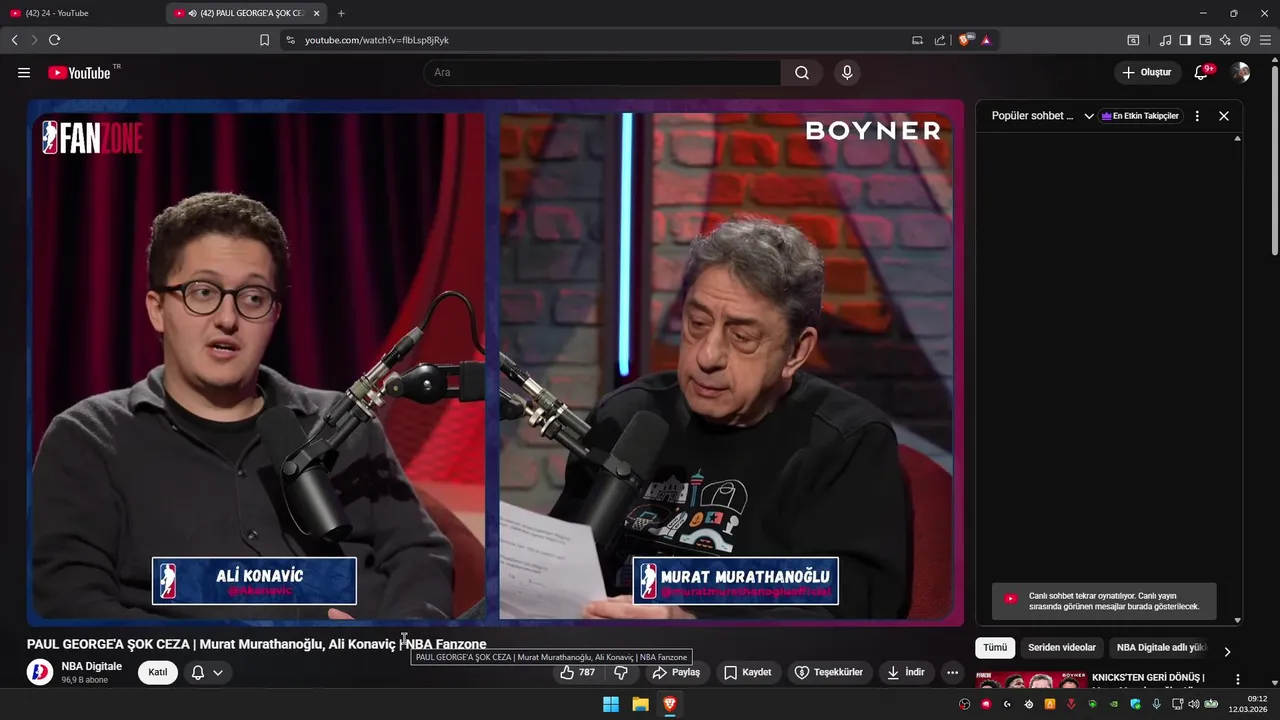Screen dimensions: 1280x720
Task: Click the Teşekkürler thanks button
Action: point(828,672)
